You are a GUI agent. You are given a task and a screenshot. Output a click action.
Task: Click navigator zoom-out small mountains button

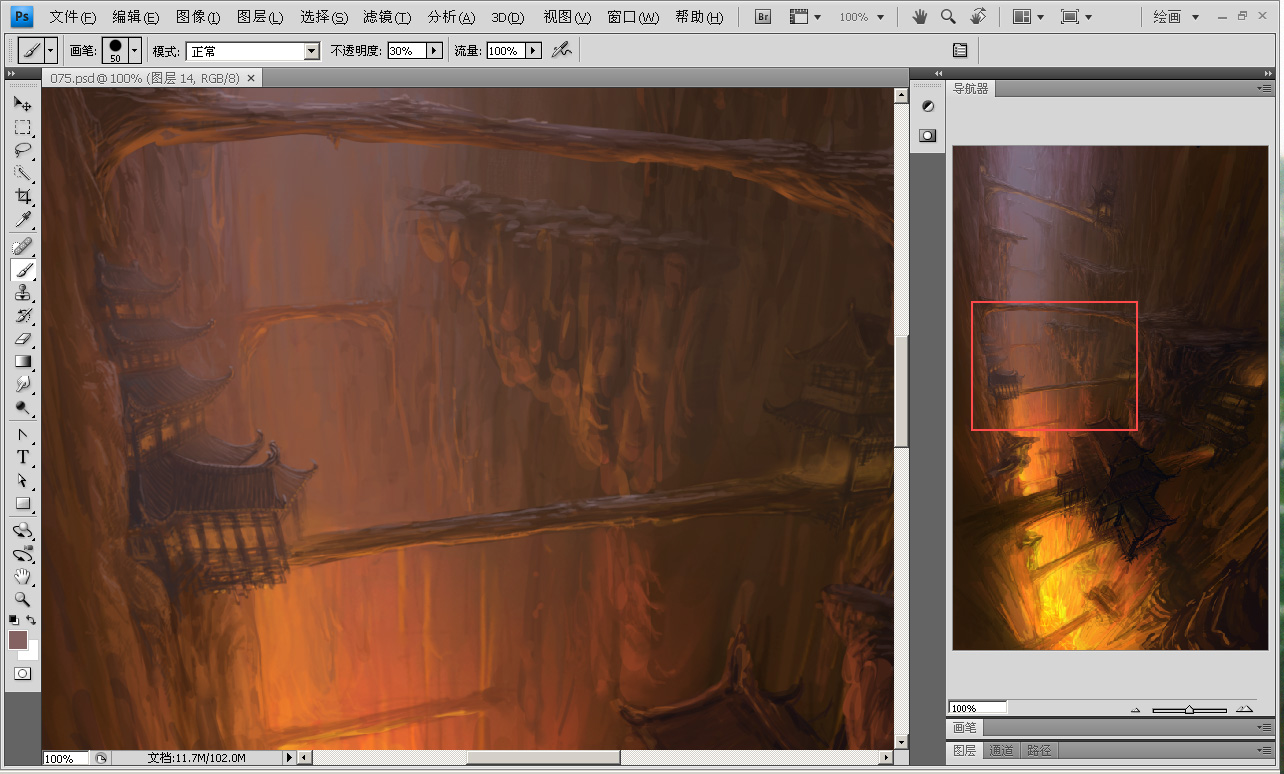point(1135,709)
